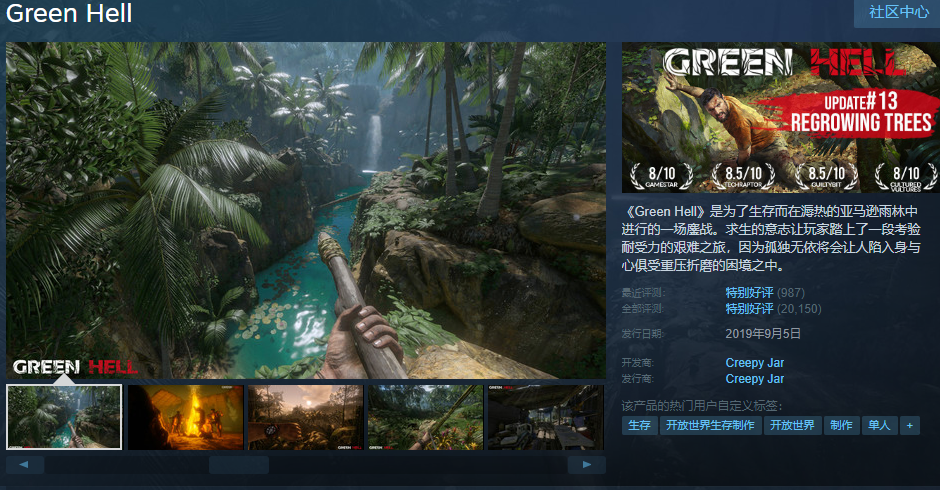The width and height of the screenshot is (940, 490).
Task: Select the 开放世界生存制作 tag
Action: [x=710, y=425]
